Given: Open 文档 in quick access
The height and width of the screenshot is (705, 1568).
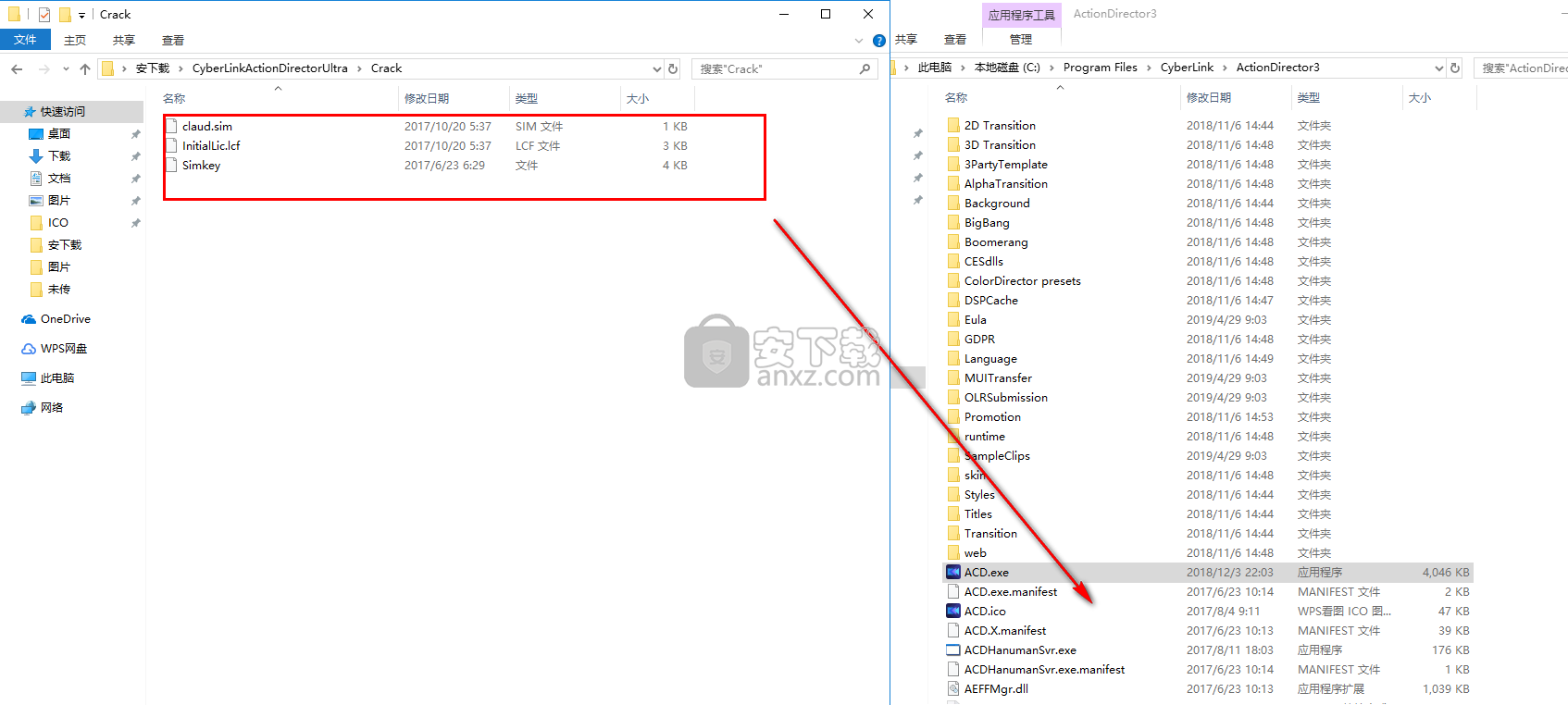Looking at the screenshot, I should [x=59, y=179].
